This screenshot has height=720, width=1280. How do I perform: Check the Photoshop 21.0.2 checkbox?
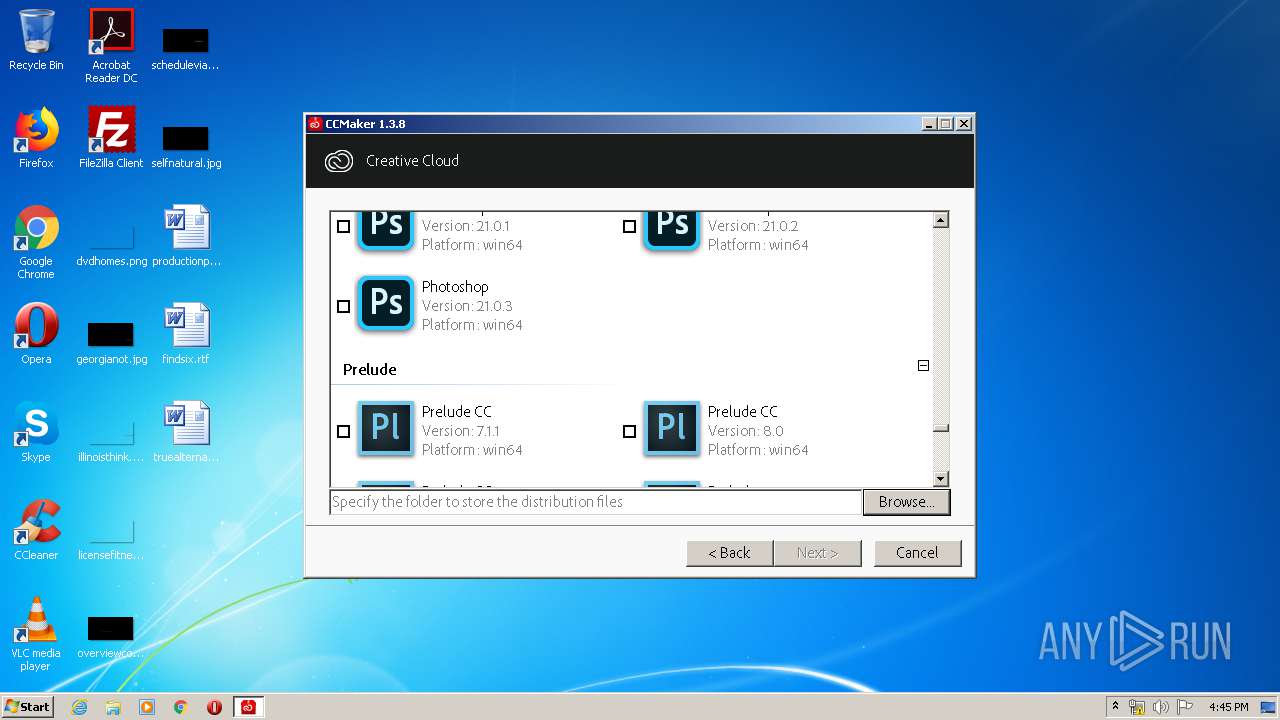point(629,227)
